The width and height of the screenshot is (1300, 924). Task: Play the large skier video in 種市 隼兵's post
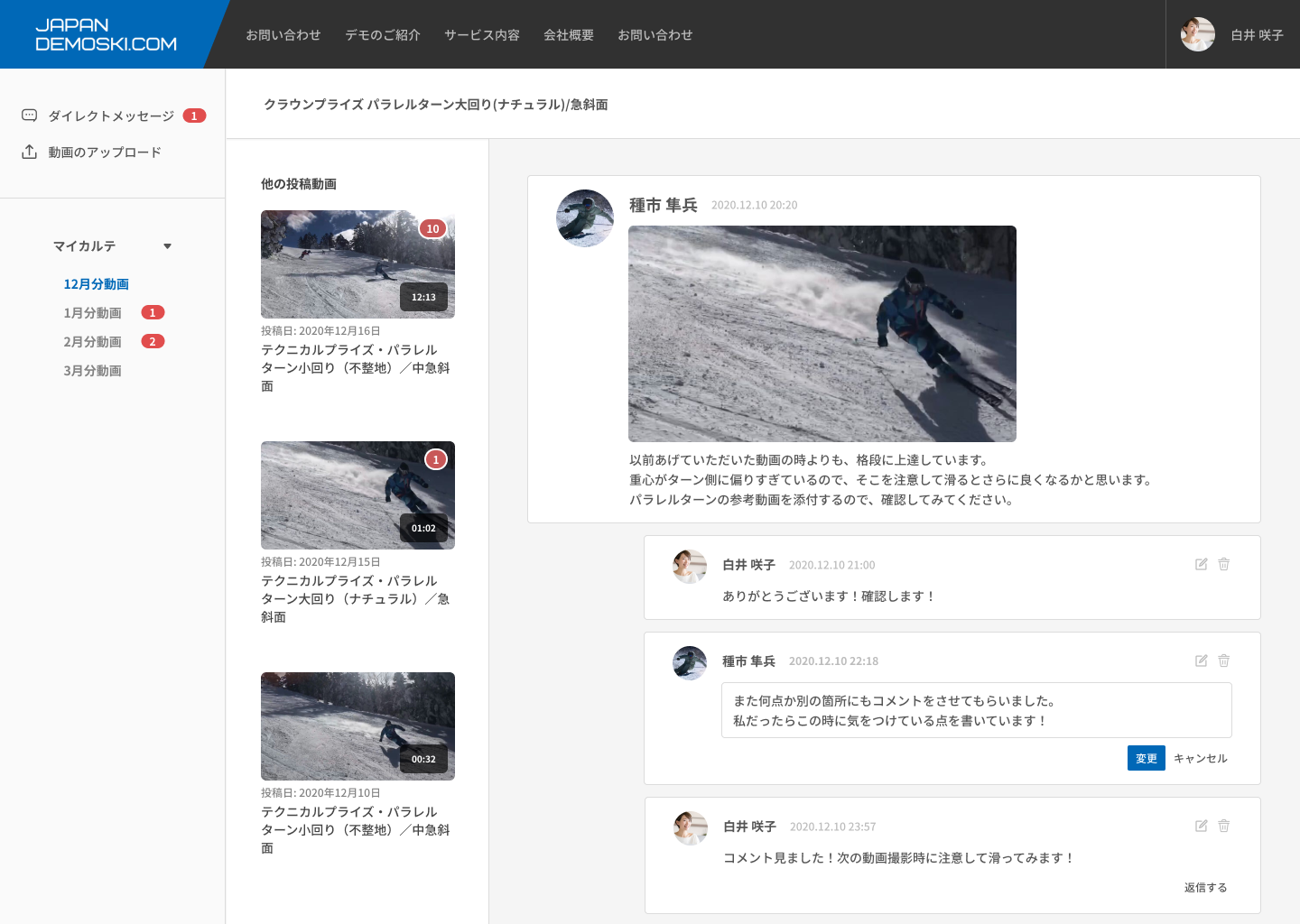(822, 334)
